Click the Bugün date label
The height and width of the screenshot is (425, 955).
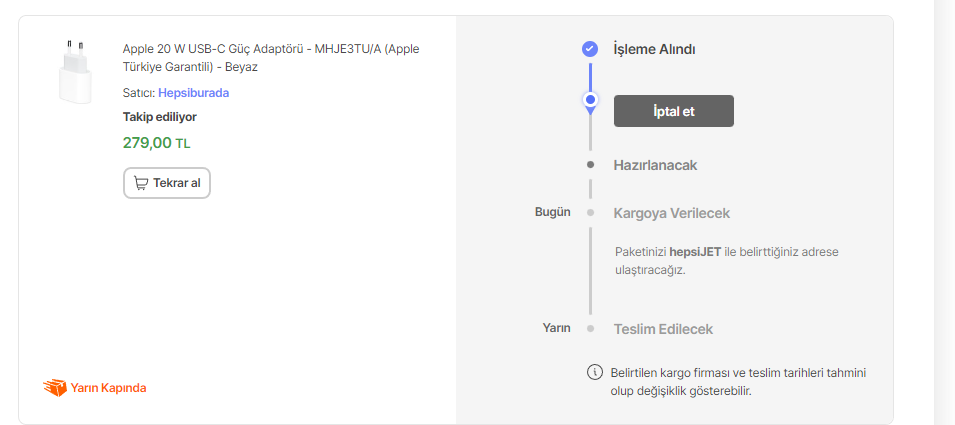click(552, 212)
